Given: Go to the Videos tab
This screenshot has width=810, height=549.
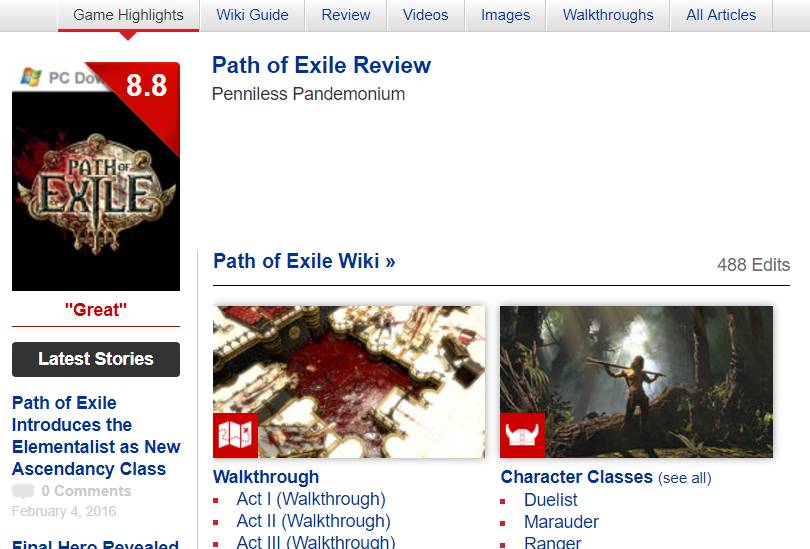Looking at the screenshot, I should click(425, 15).
